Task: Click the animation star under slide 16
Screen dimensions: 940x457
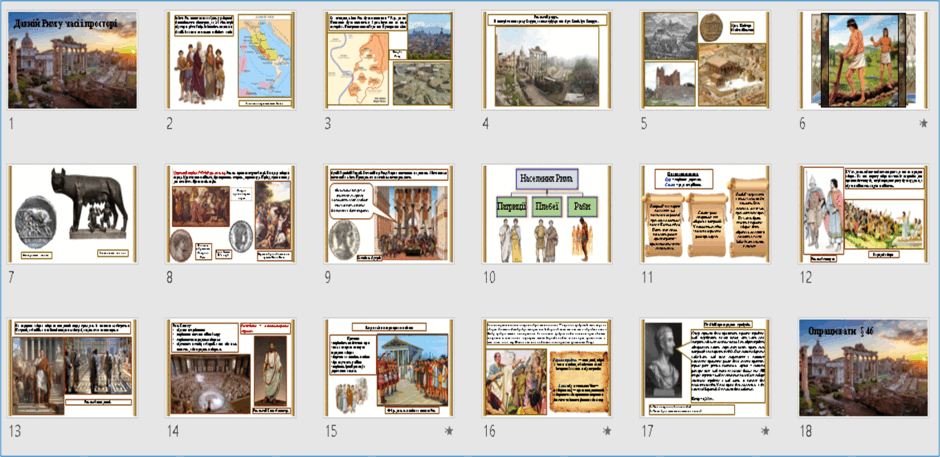Action: tap(607, 431)
